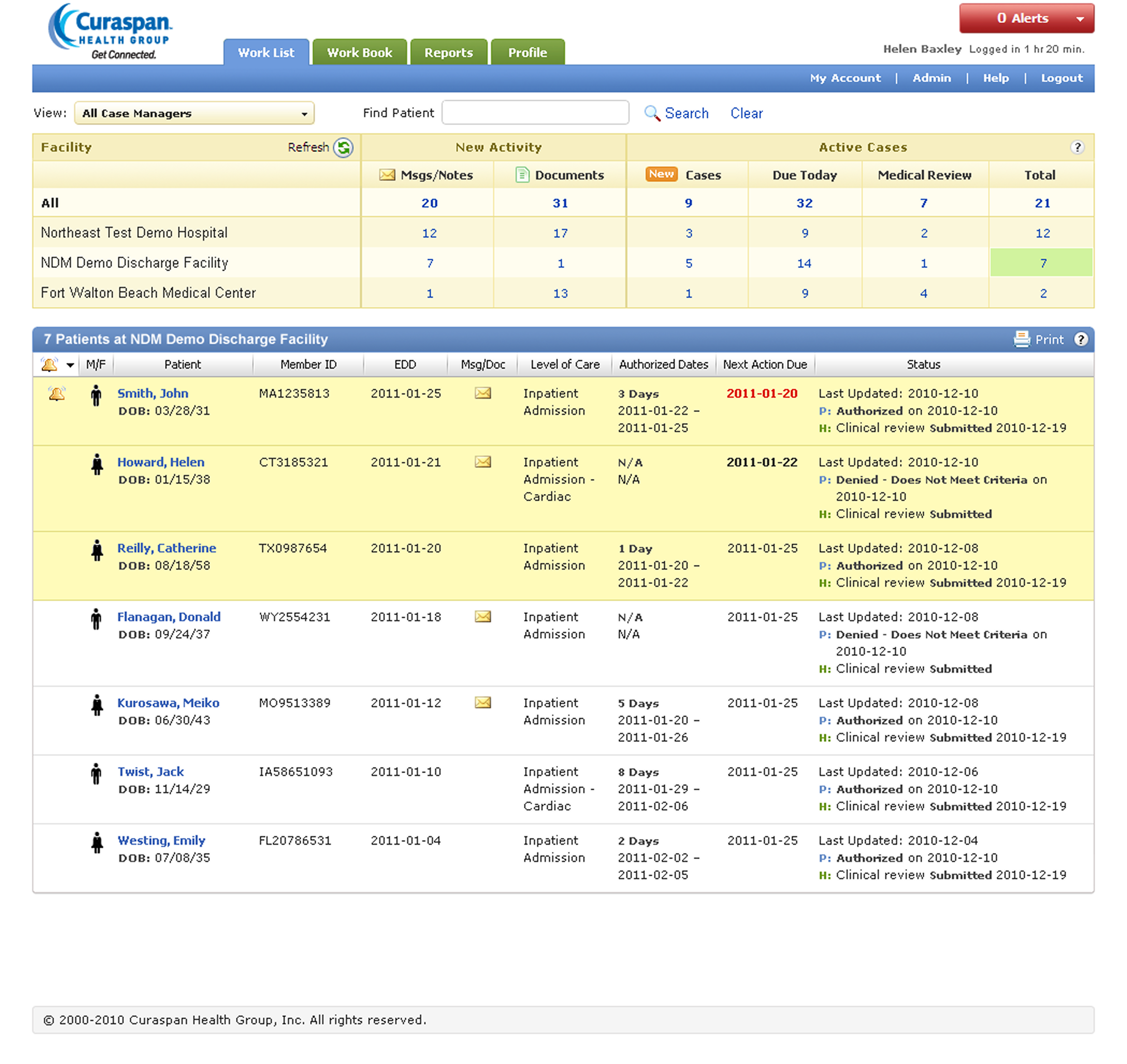Open the help icon for Active Cases
Viewport: 1127px width, 1064px height.
[x=1077, y=148]
